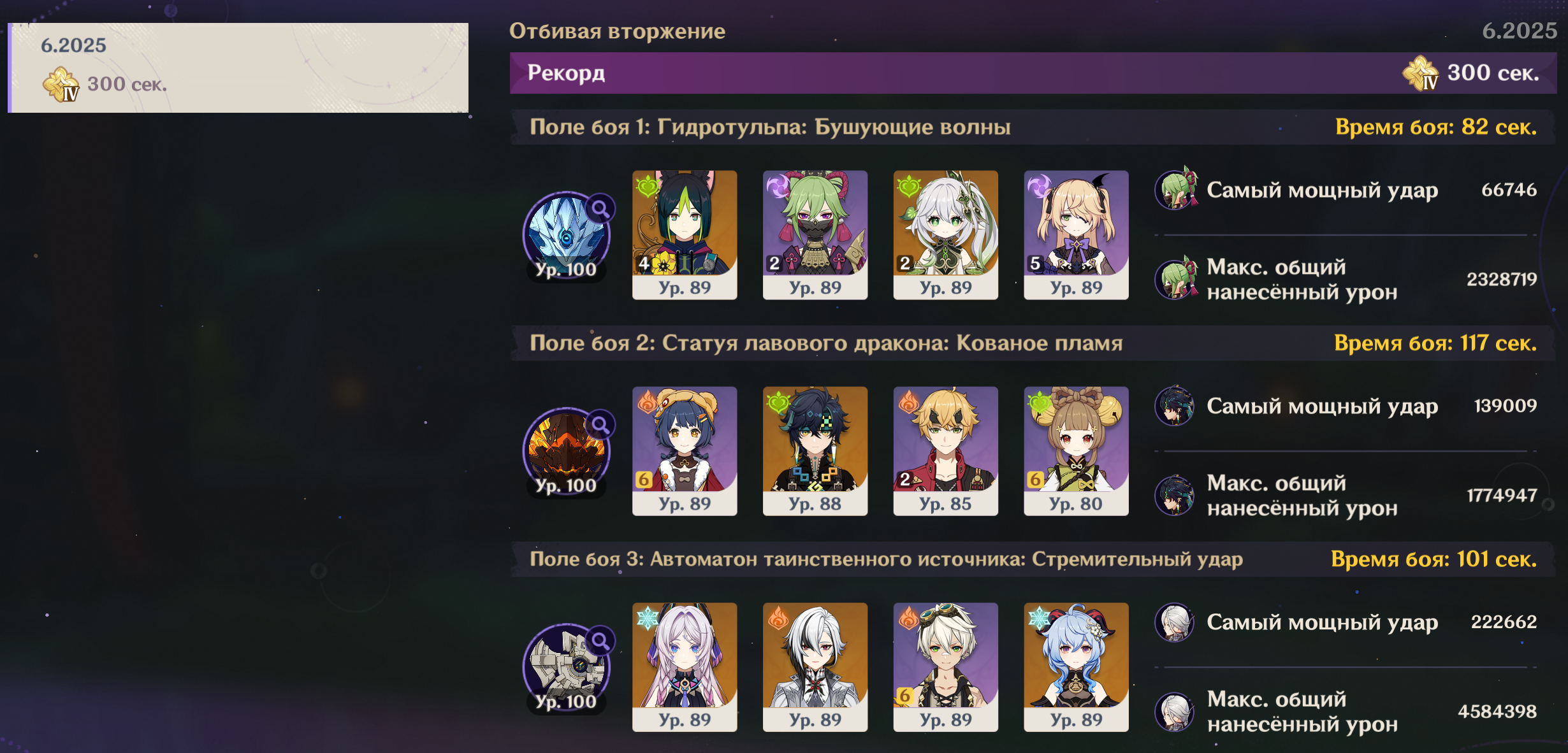Click Kinich avatar beside 1774947 total damage
The height and width of the screenshot is (753, 1568).
tap(1175, 495)
